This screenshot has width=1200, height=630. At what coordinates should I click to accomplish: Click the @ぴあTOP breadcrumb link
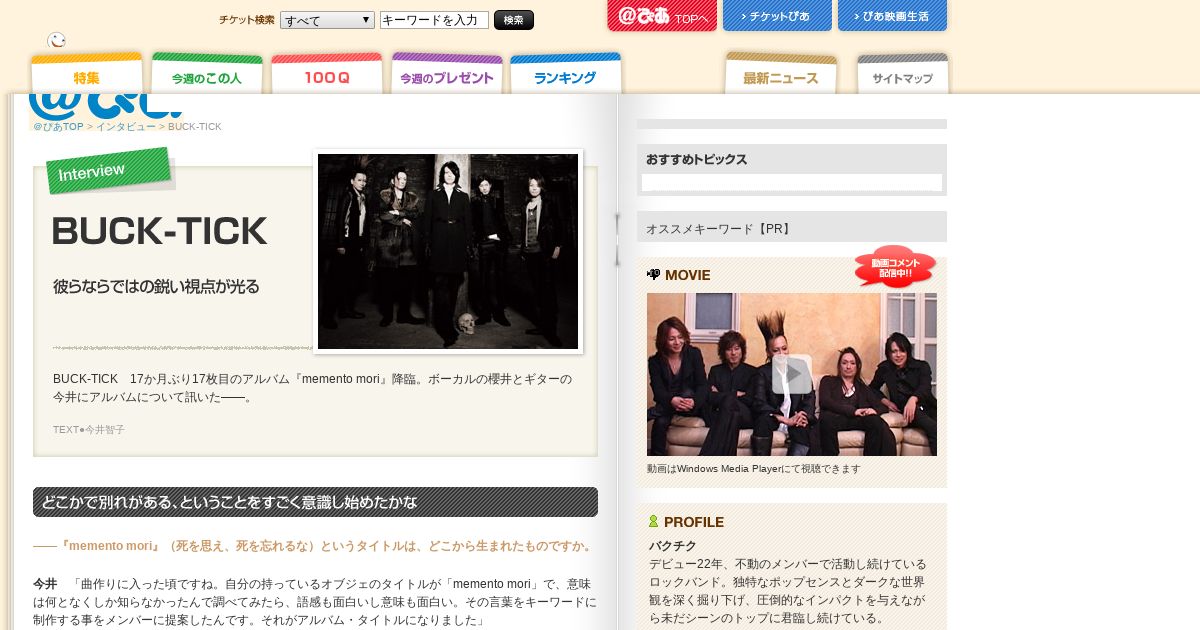coord(58,127)
